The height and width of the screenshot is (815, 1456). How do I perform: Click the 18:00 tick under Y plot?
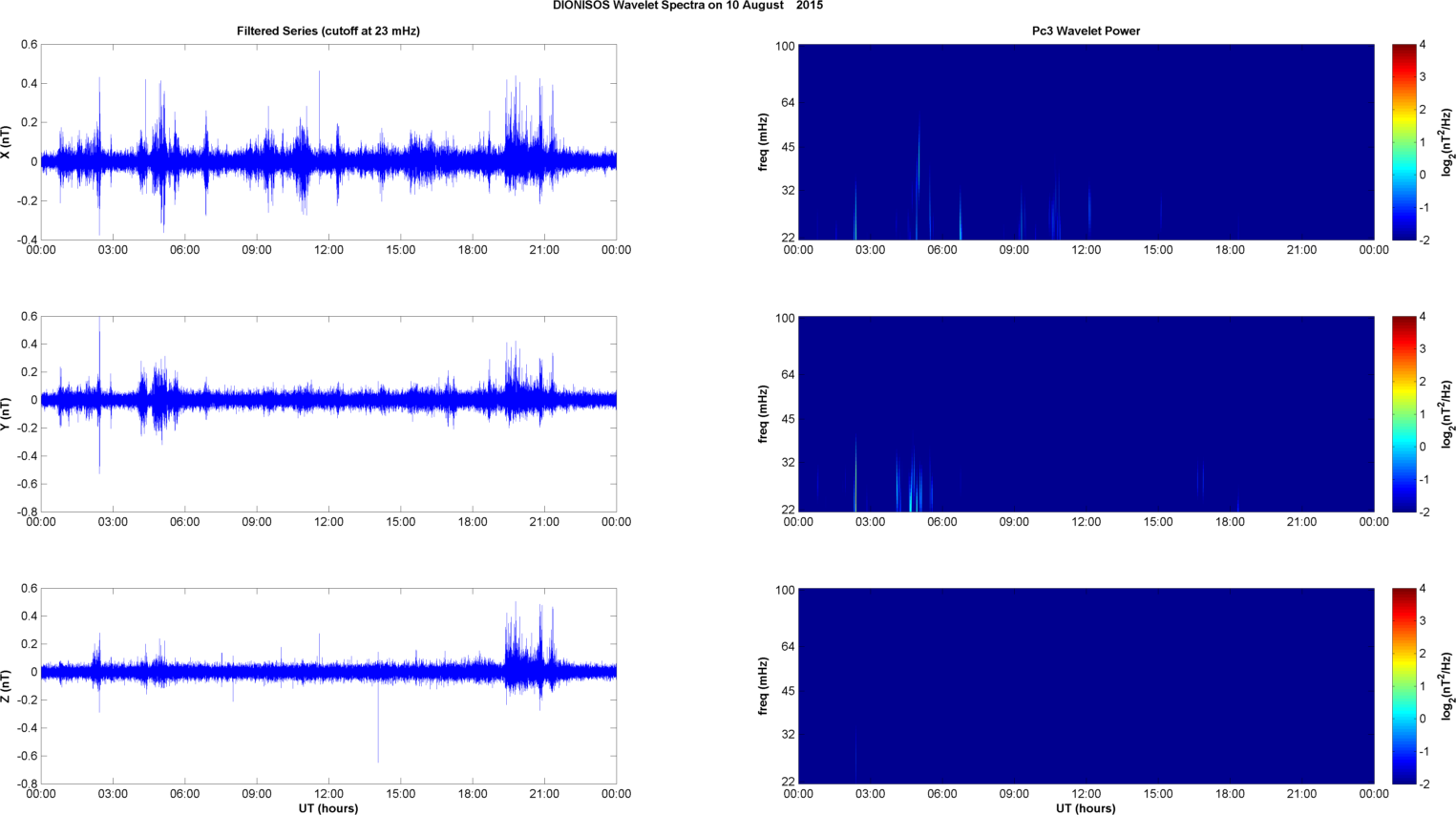473,522
